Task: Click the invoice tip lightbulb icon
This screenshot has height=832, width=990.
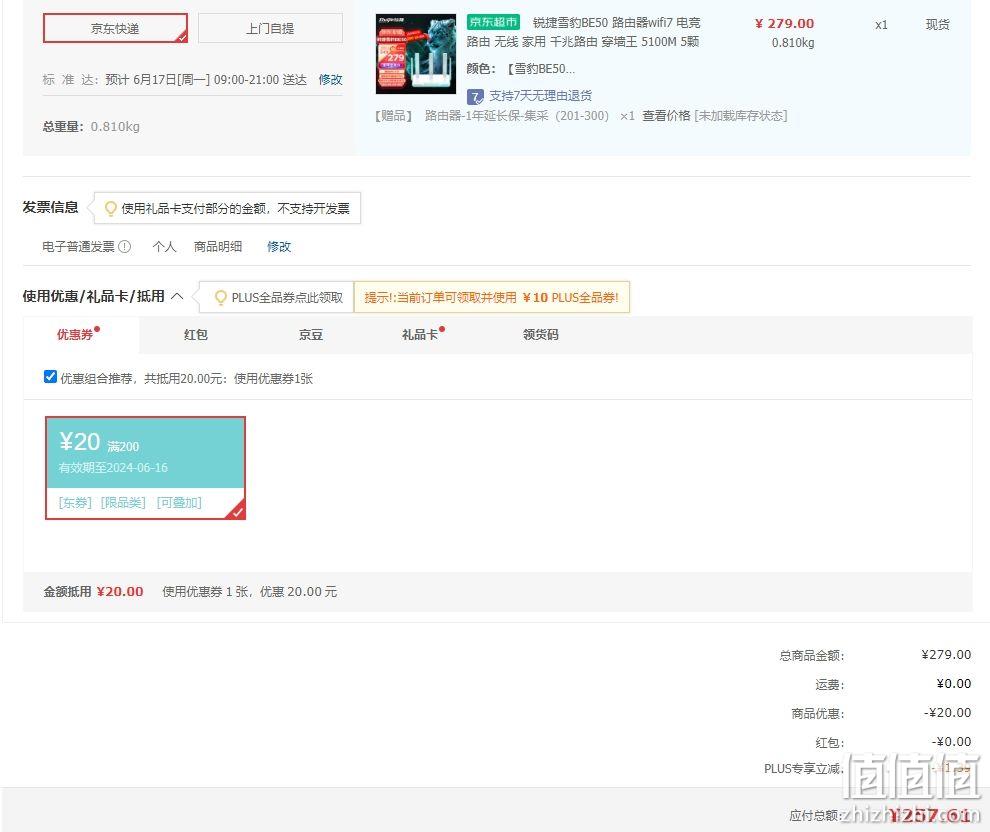Action: [110, 208]
